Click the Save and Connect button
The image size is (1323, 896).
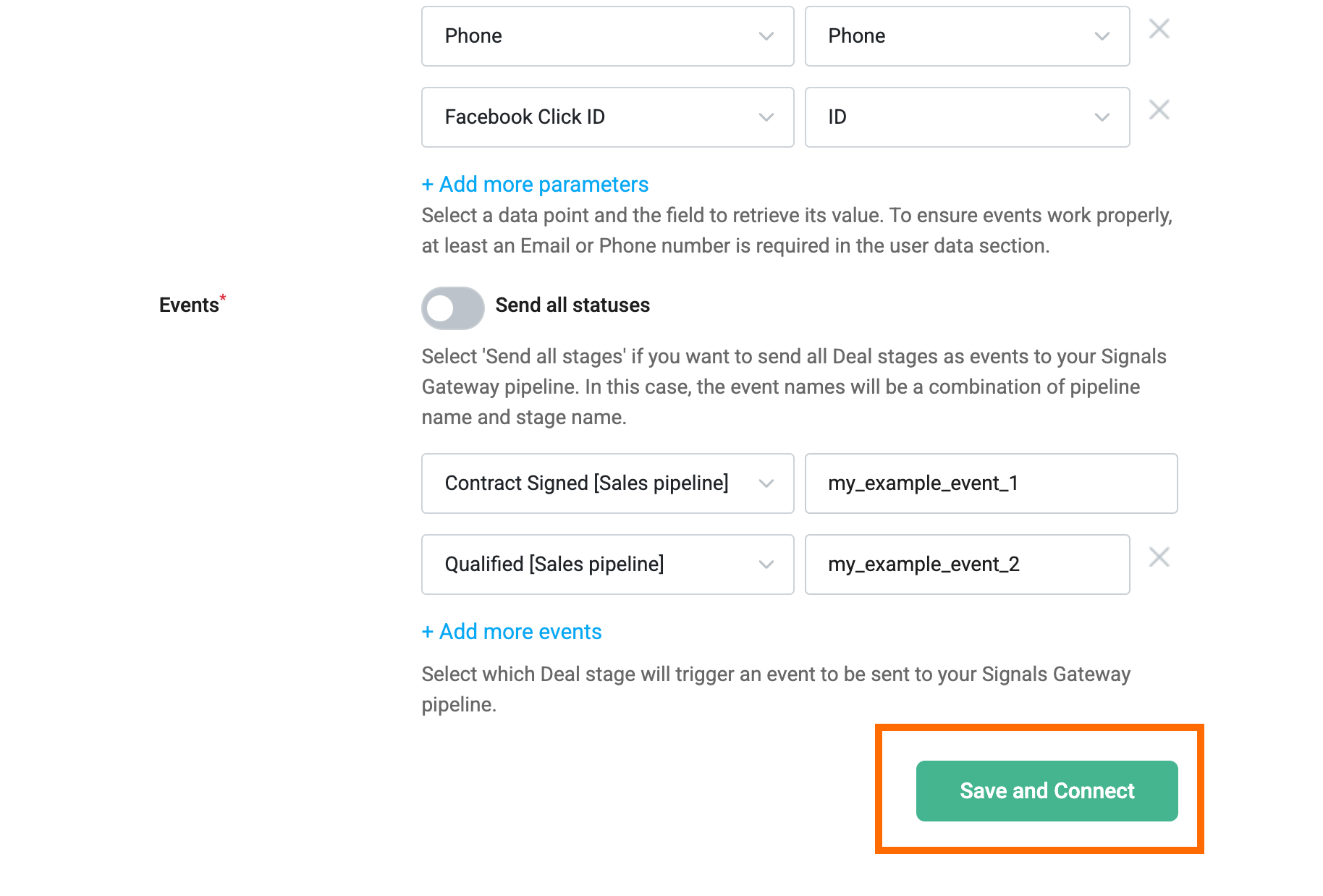tap(1047, 791)
